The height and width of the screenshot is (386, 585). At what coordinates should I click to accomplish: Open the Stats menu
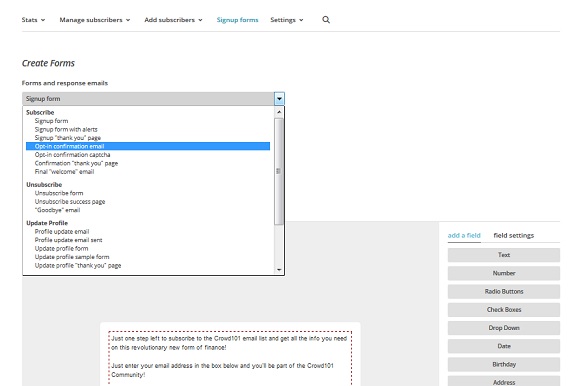point(33,20)
